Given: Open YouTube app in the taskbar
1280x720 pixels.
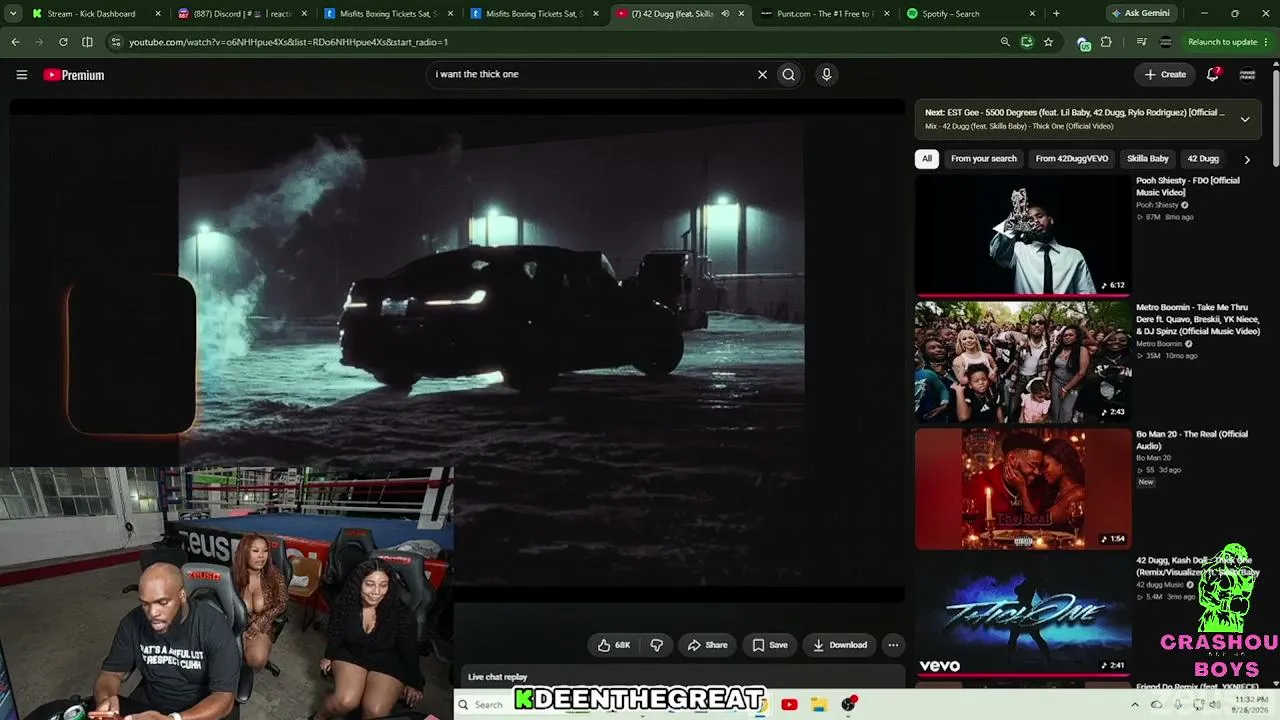Looking at the screenshot, I should click(789, 704).
